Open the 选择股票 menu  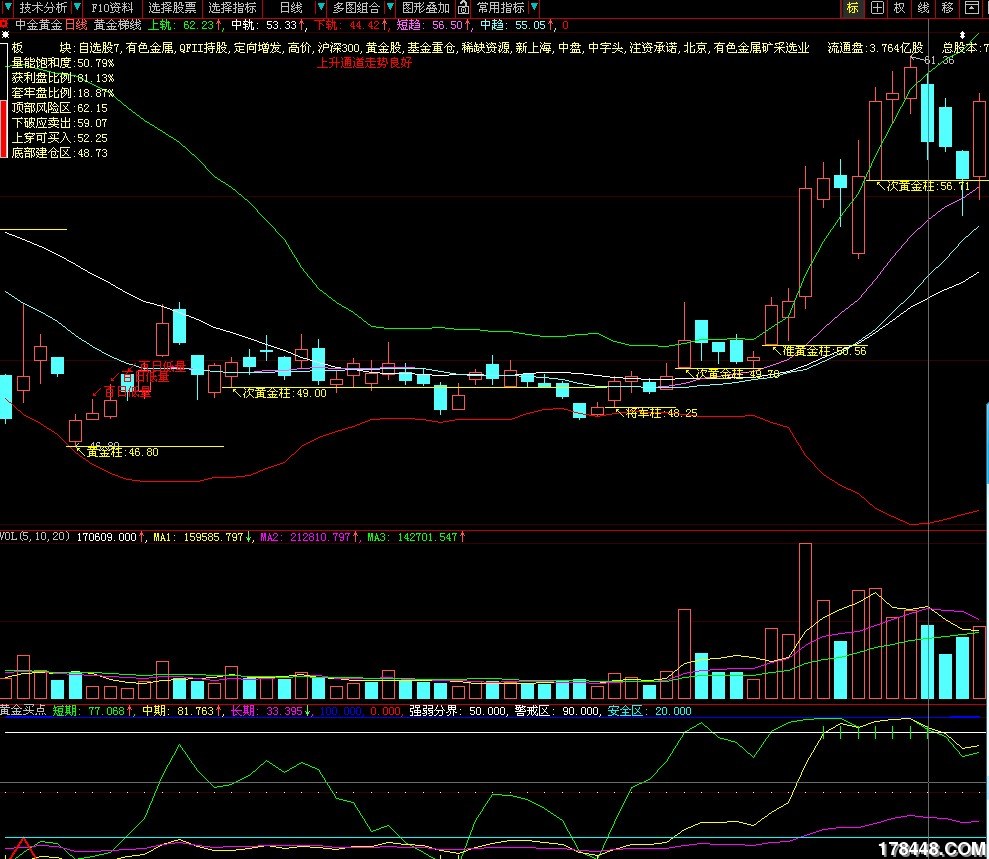(x=172, y=8)
